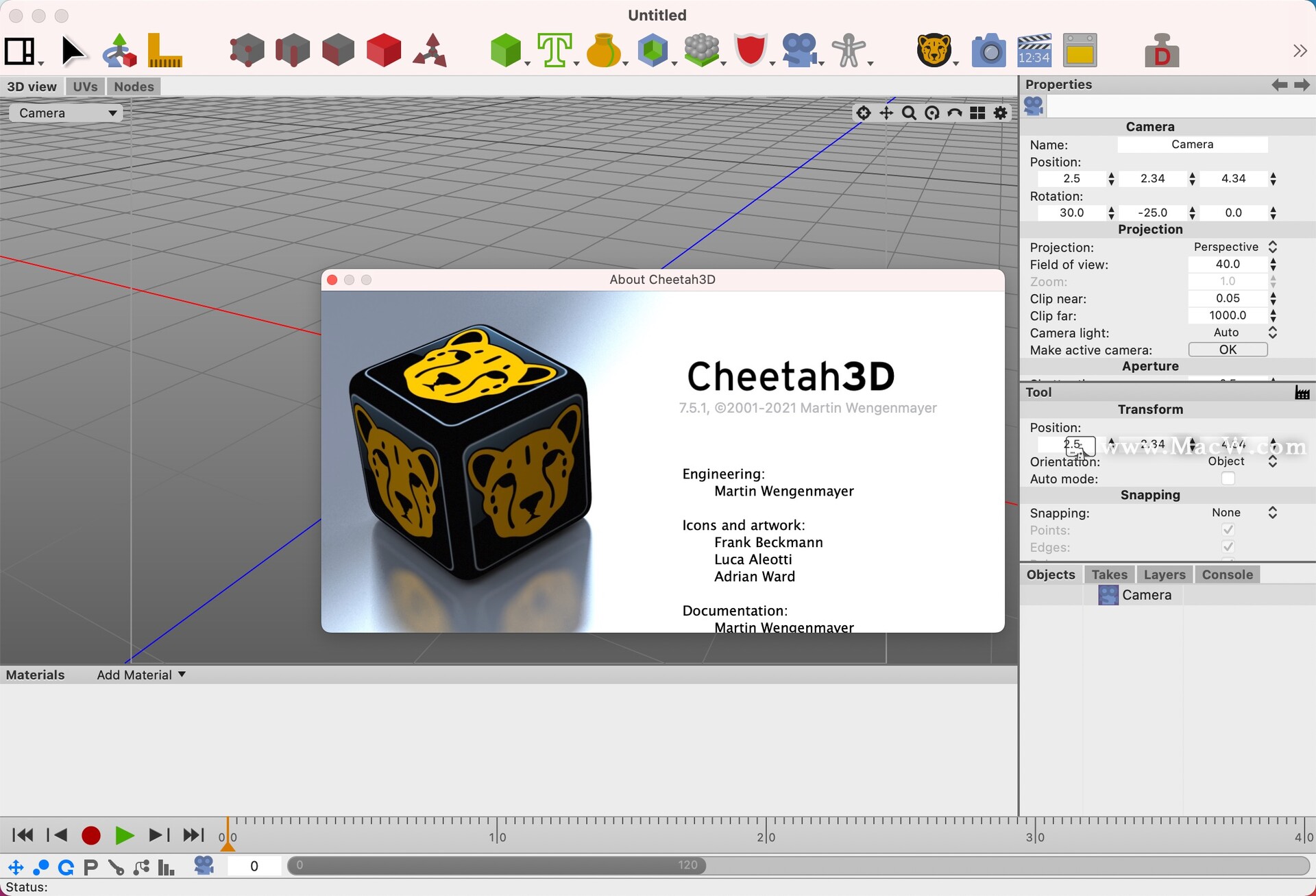Open the creator objects vase icon
The width and height of the screenshot is (1316, 896).
604,51
